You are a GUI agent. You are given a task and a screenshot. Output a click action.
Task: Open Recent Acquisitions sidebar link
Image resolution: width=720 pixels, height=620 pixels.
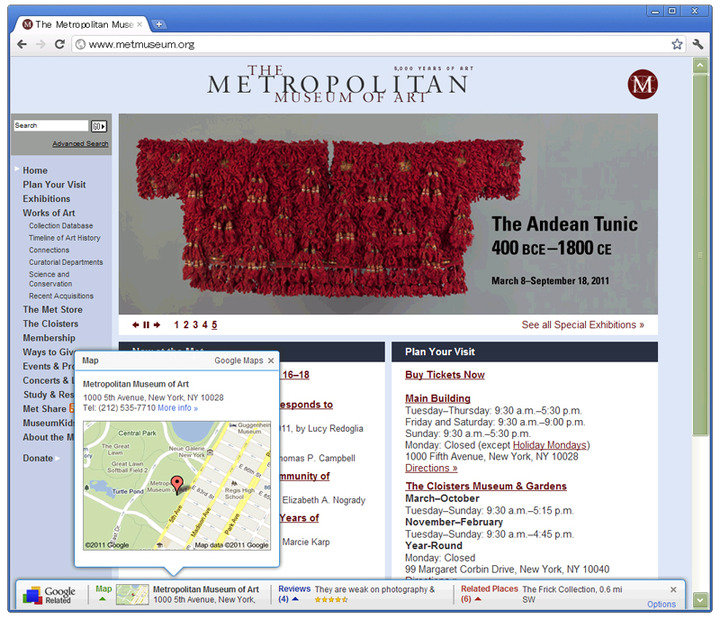click(x=61, y=296)
